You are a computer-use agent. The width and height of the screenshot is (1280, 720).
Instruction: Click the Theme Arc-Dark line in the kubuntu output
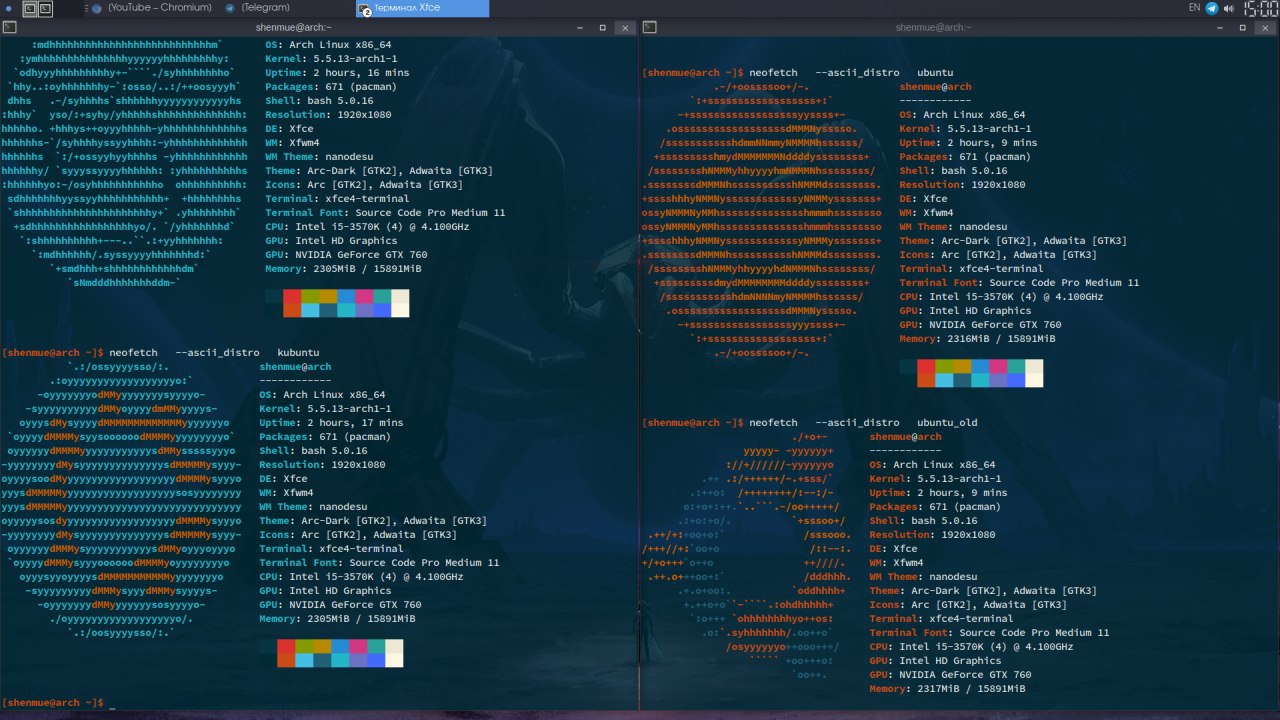click(x=373, y=521)
